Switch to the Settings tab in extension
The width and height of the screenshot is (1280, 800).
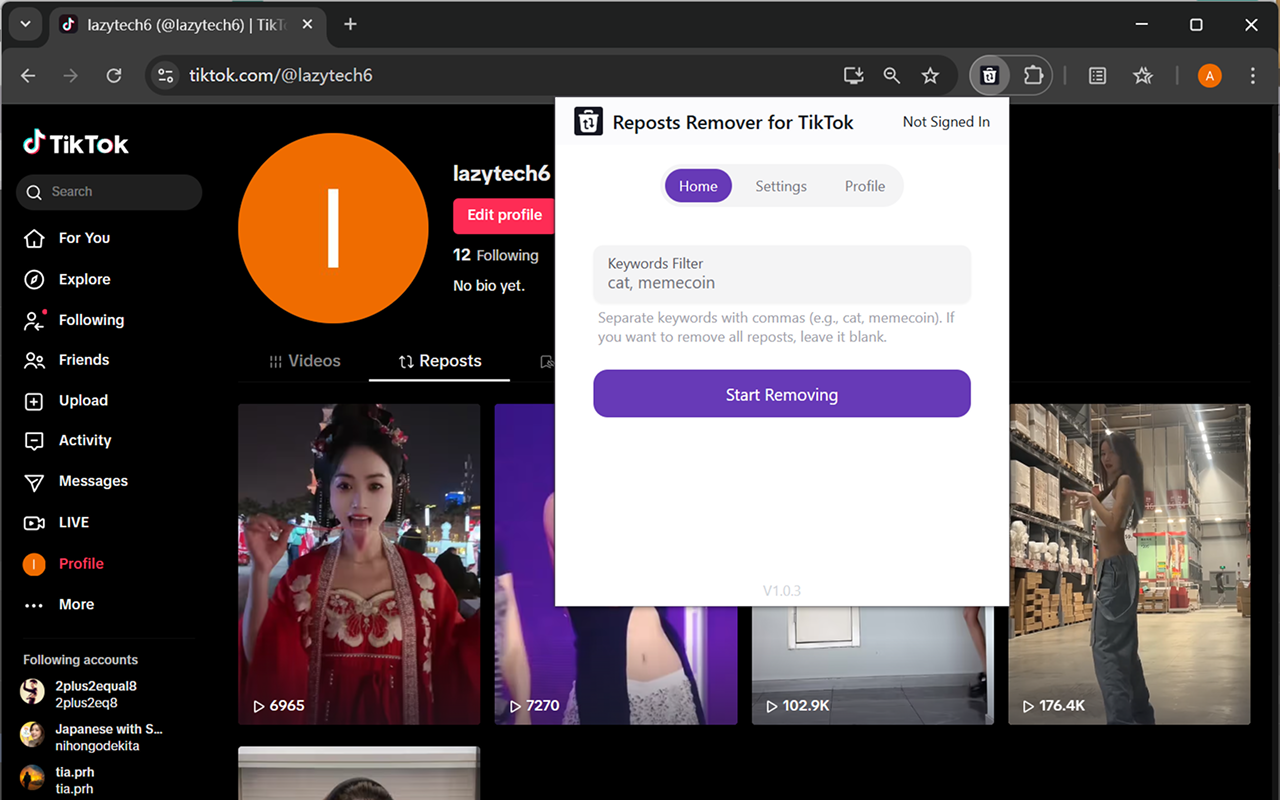pyautogui.click(x=780, y=186)
